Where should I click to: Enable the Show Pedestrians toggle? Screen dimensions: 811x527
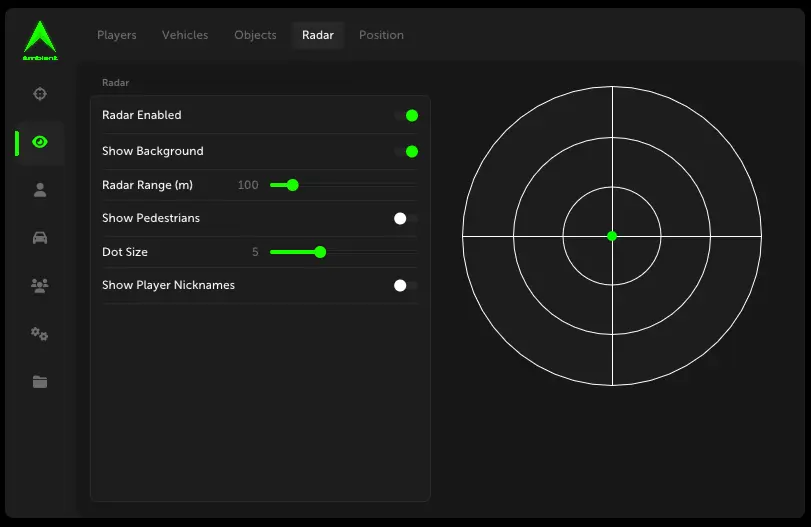(406, 218)
